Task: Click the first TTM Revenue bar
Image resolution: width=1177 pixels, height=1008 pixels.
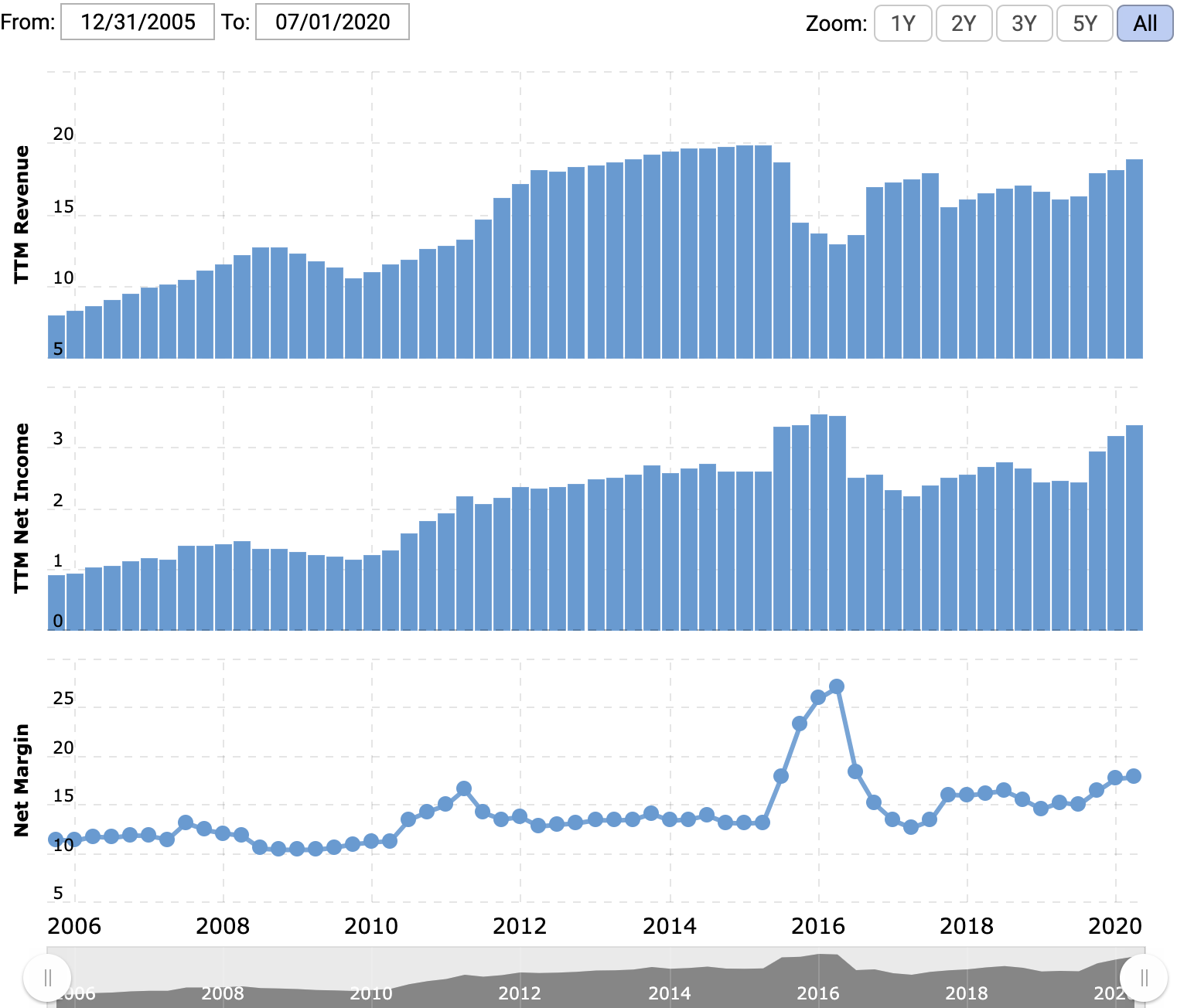Action: tap(56, 337)
